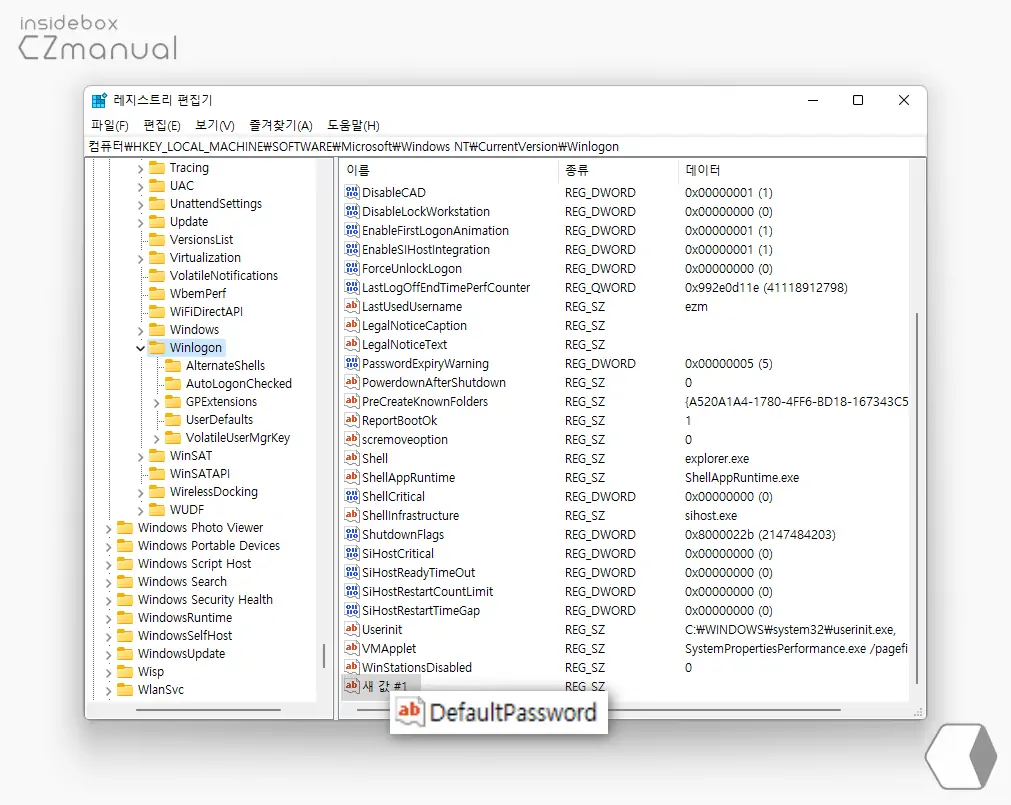Image resolution: width=1011 pixels, height=805 pixels.
Task: Expand the WirelessDocking key
Action: 141,492
